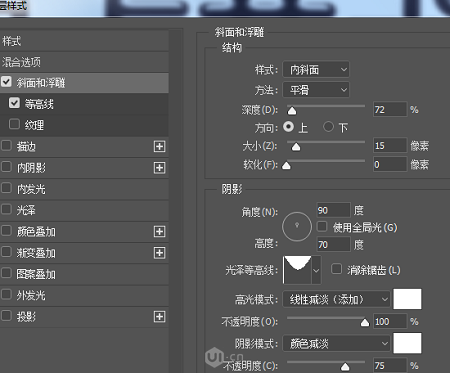Click the 深度 (D) slider handle
This screenshot has height=373, width=450.
coord(292,111)
